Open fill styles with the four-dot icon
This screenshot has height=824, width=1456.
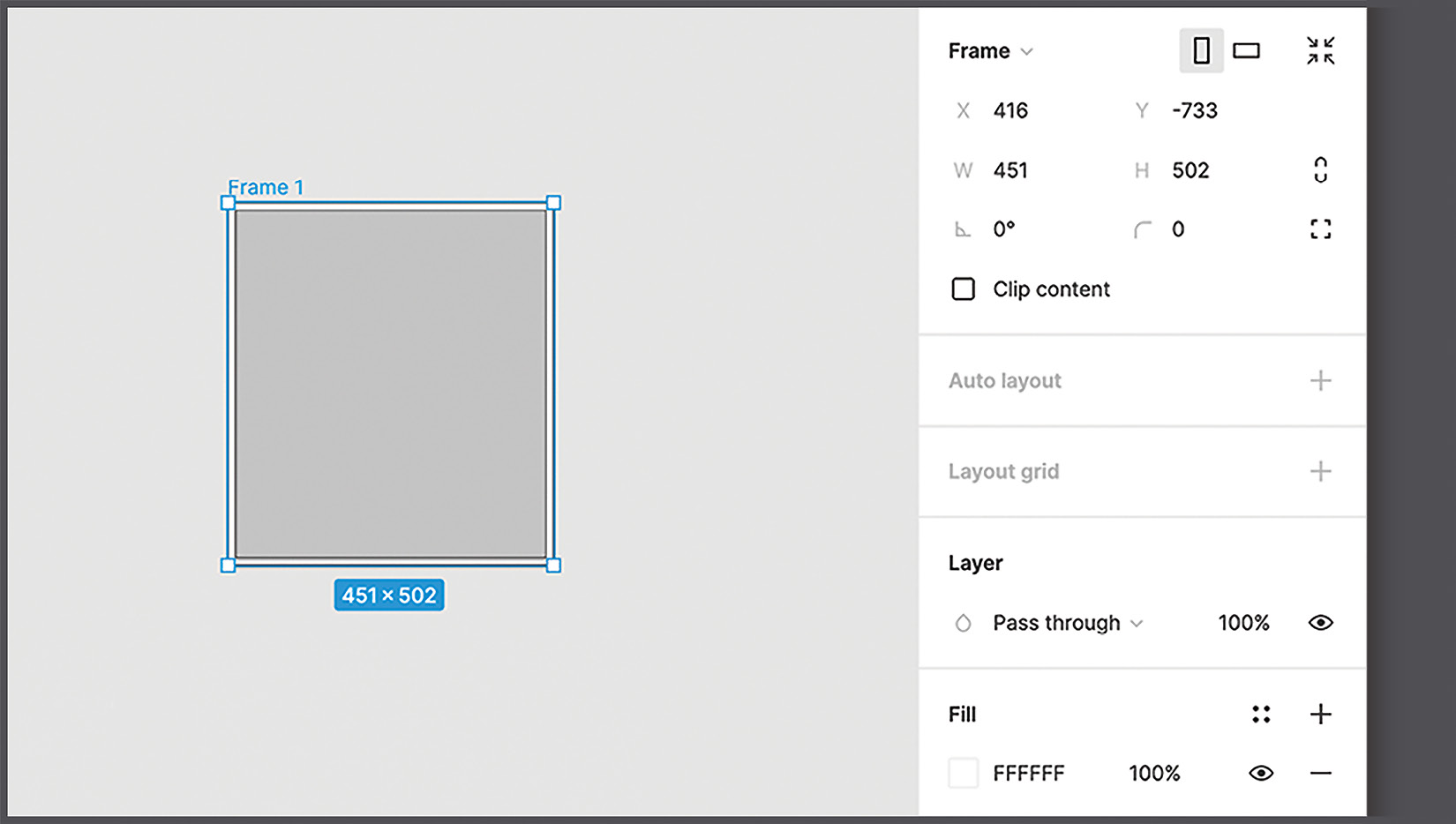click(1262, 714)
